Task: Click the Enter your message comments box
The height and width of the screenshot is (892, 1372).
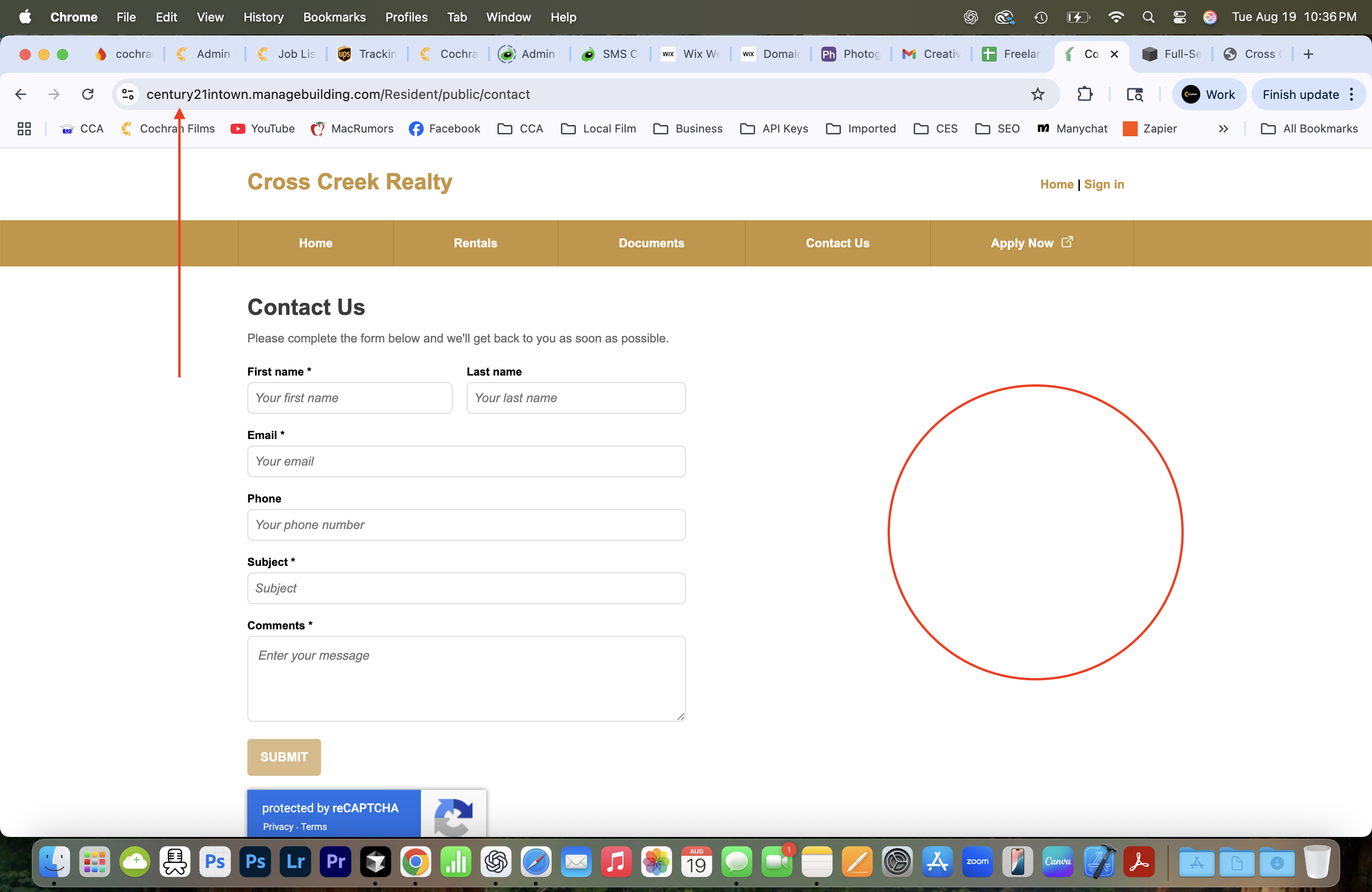Action: tap(466, 678)
